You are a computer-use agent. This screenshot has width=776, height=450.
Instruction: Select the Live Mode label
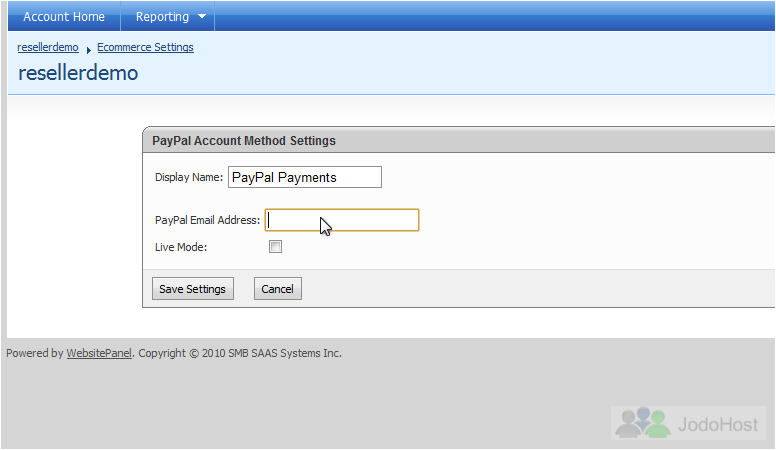click(x=181, y=247)
